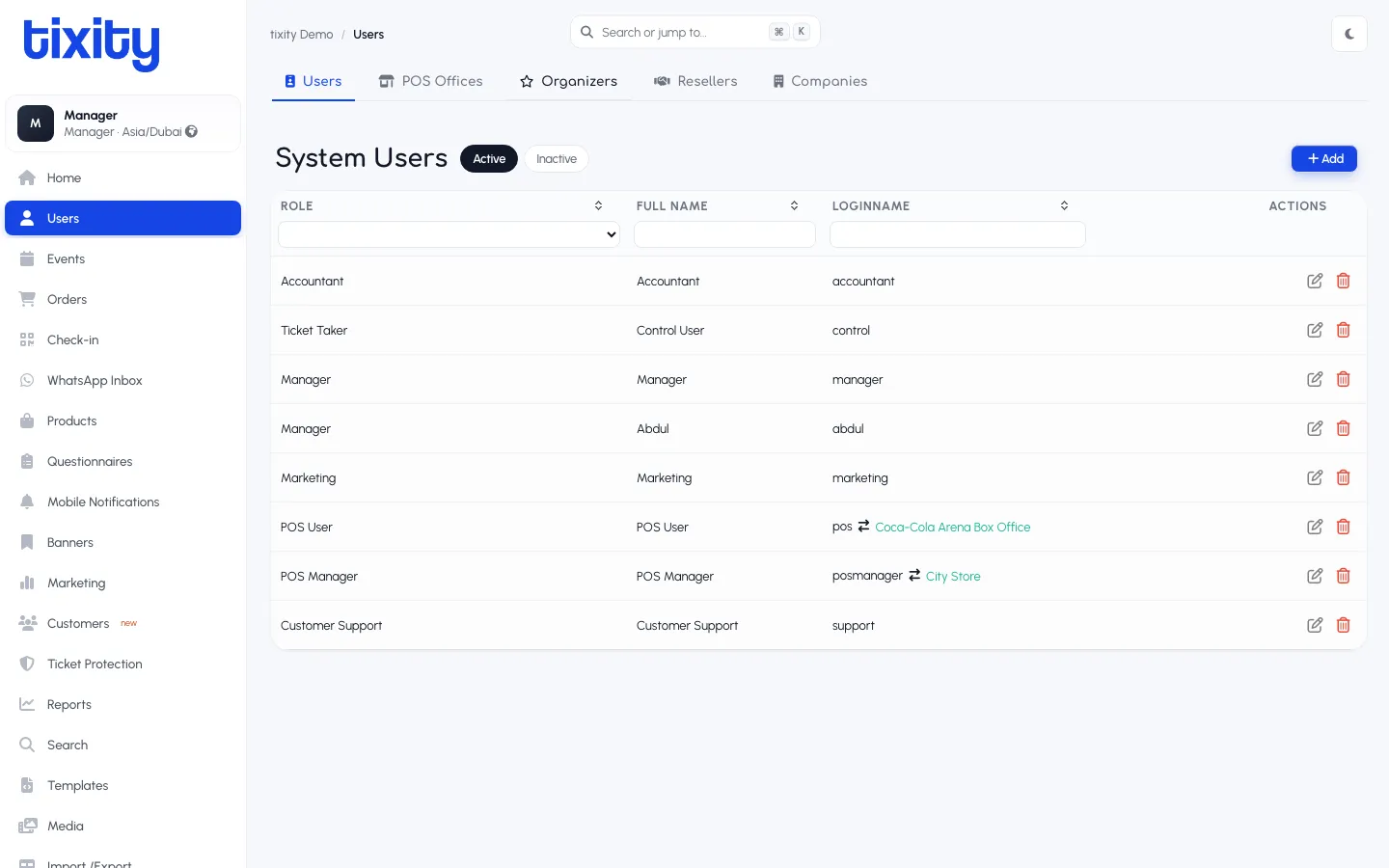Switch to Companies tab
Screen dimensions: 1389x868
coord(820,81)
